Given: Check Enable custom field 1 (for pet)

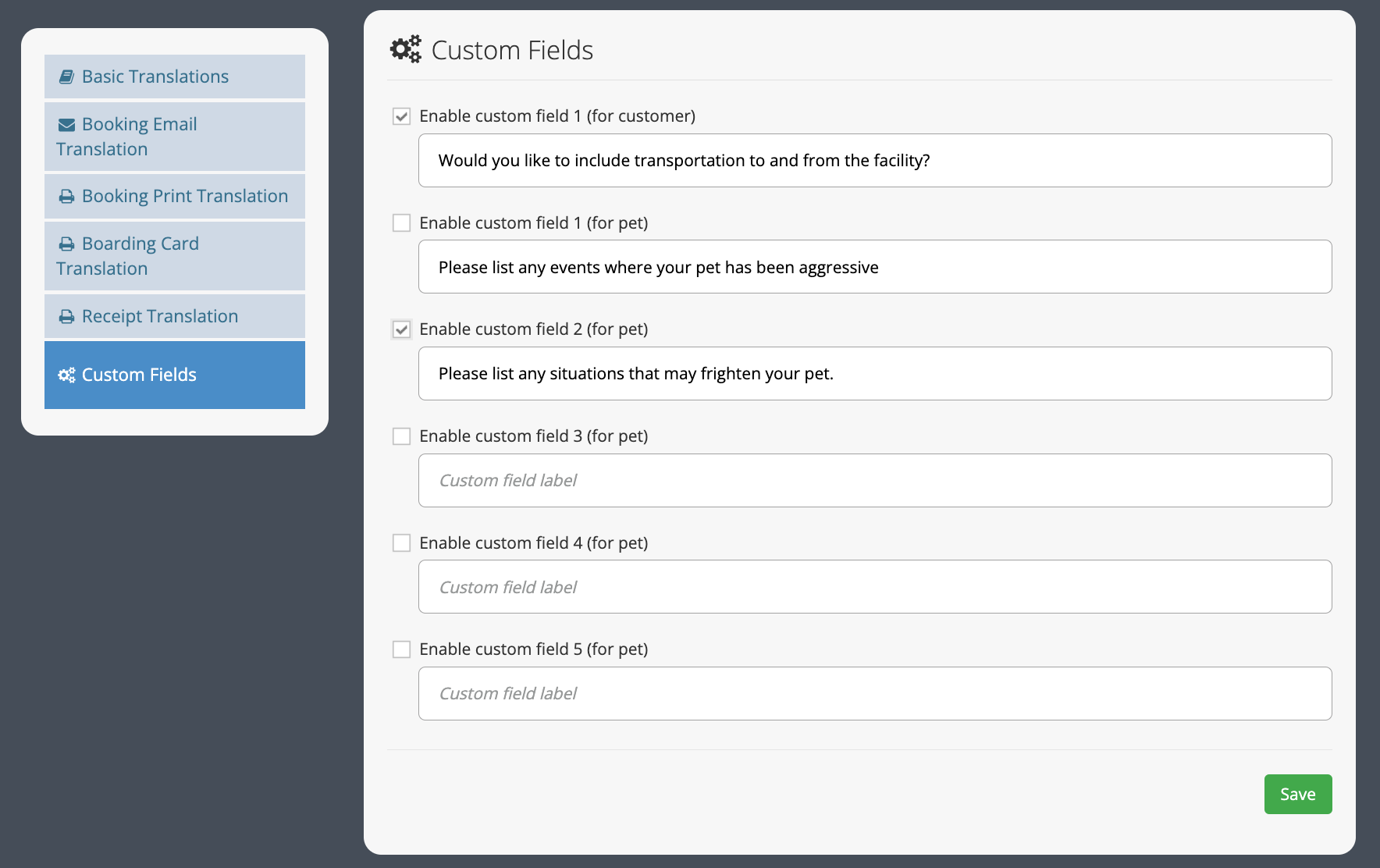Looking at the screenshot, I should [401, 223].
